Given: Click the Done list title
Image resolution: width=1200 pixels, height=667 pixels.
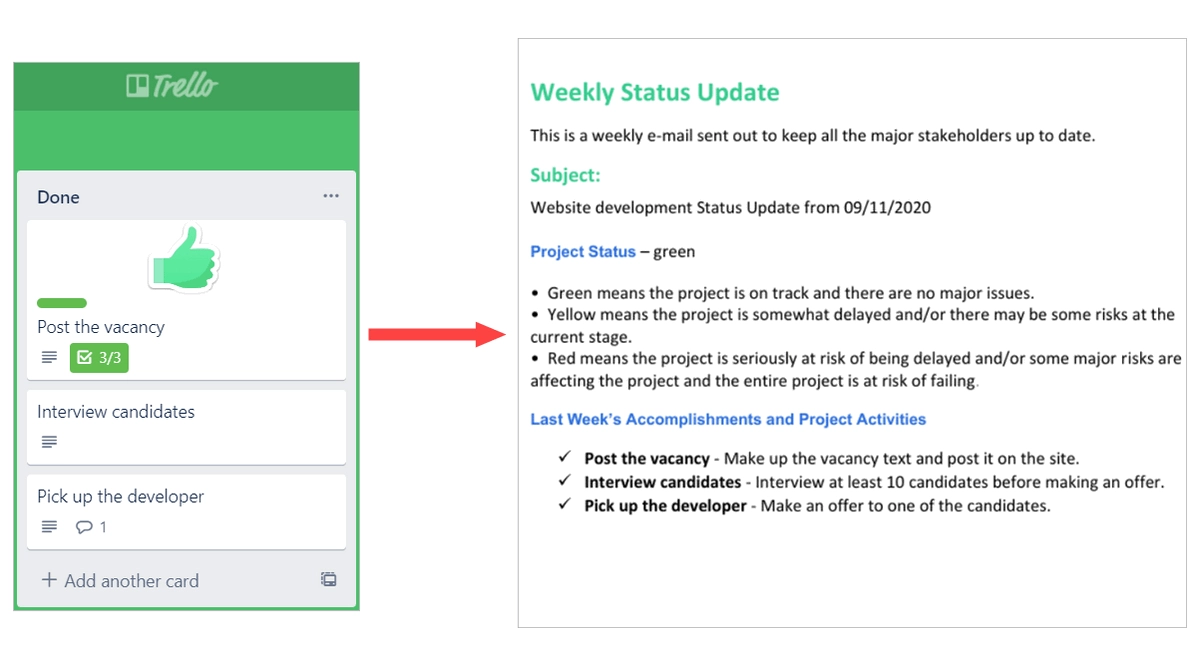Looking at the screenshot, I should pyautogui.click(x=58, y=197).
